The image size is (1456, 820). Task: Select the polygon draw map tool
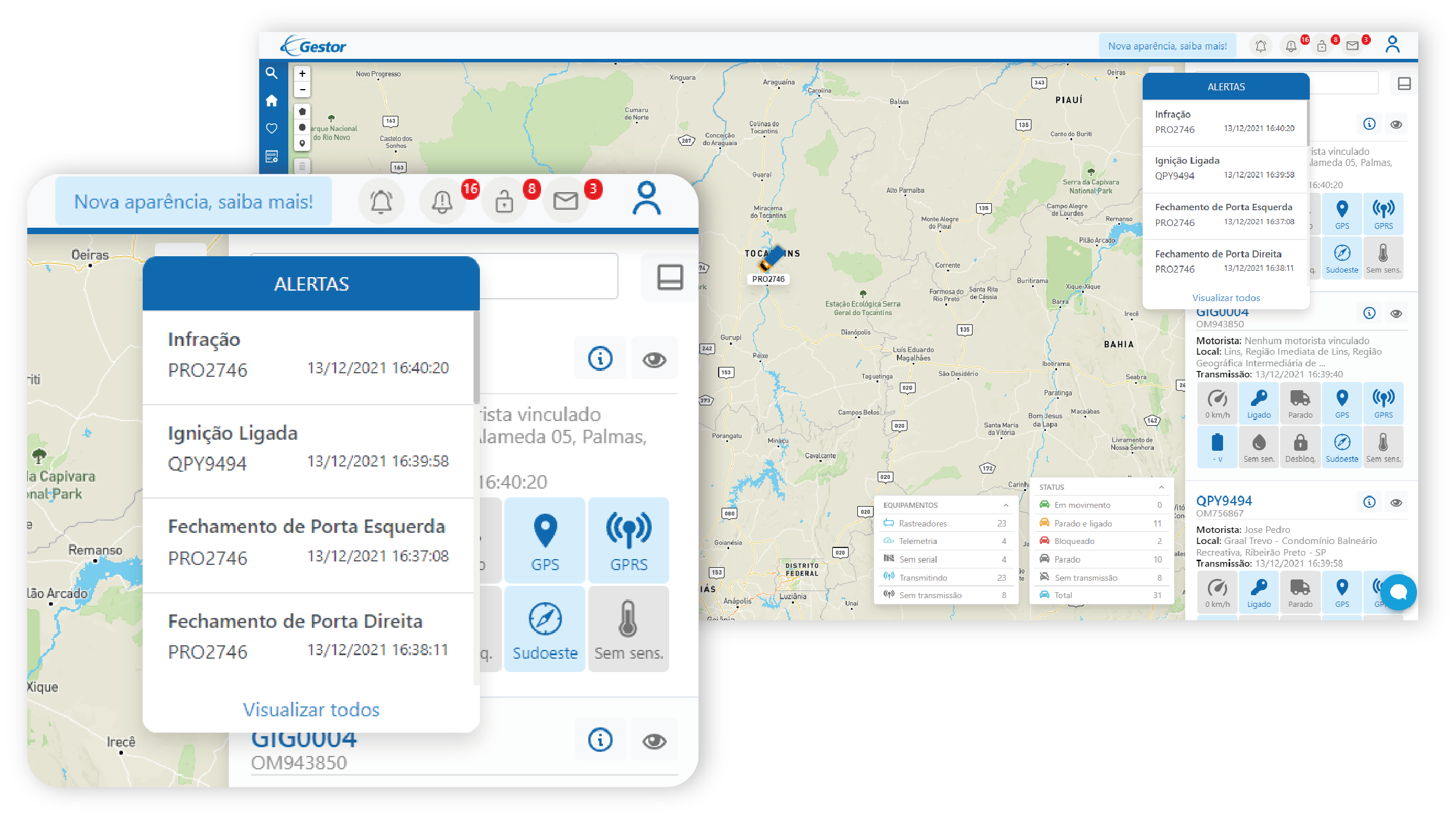click(302, 111)
